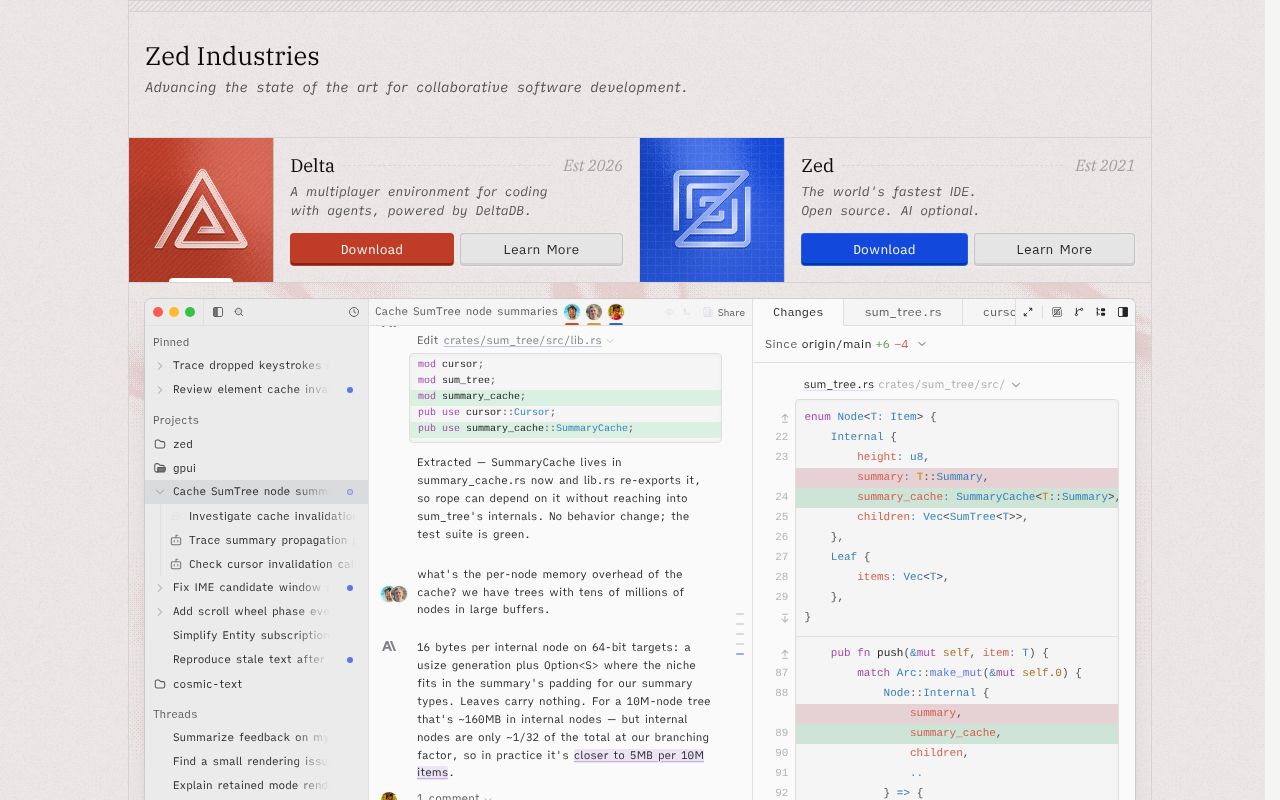Viewport: 1280px width, 800px height.
Task: Open the sum_tree.rs file path dropdown
Action: (x=1016, y=384)
